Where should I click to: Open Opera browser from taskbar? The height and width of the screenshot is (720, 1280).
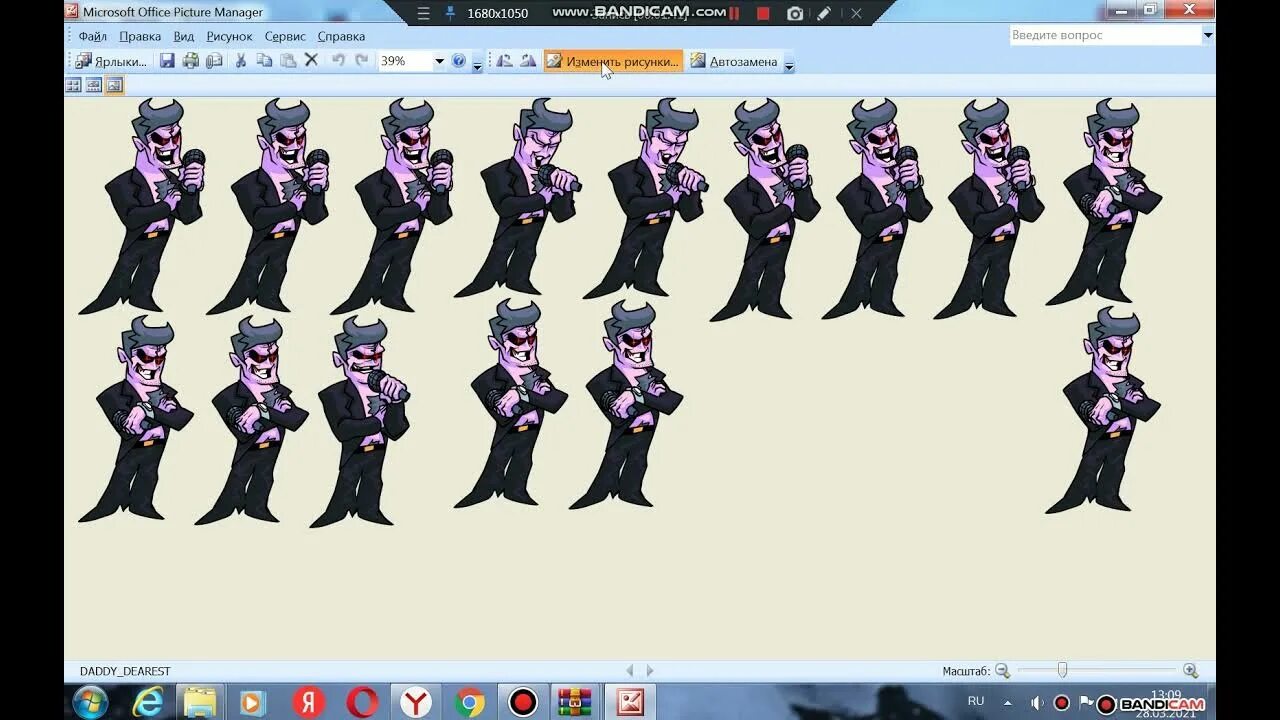pyautogui.click(x=362, y=702)
